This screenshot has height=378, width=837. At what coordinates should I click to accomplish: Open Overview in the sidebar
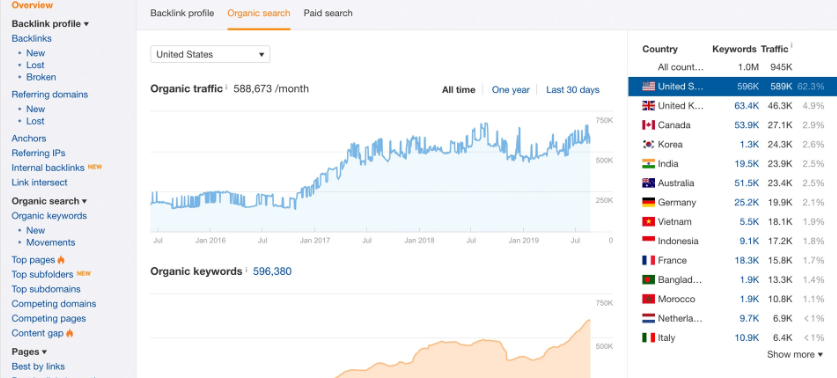tap(32, 5)
